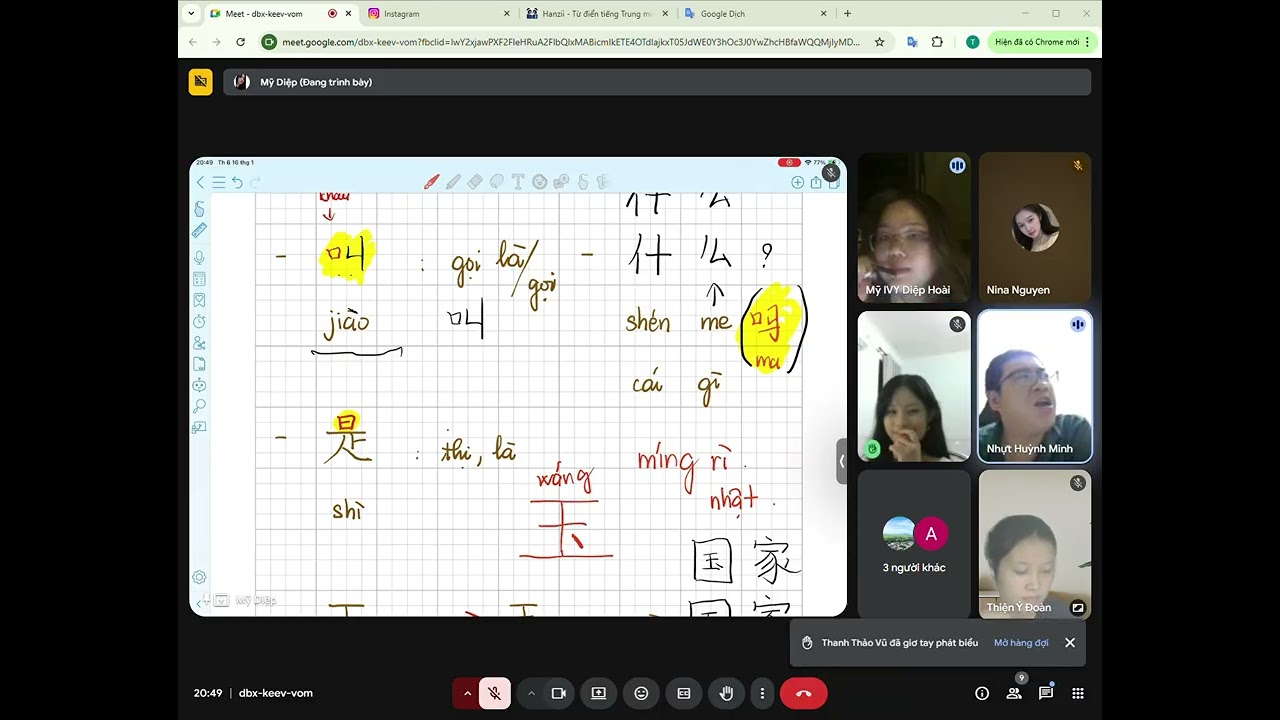Screen dimensions: 1280x720
Task: Toggle picture-in-picture on Thiện Ý Đoàn tile
Action: click(x=1078, y=607)
